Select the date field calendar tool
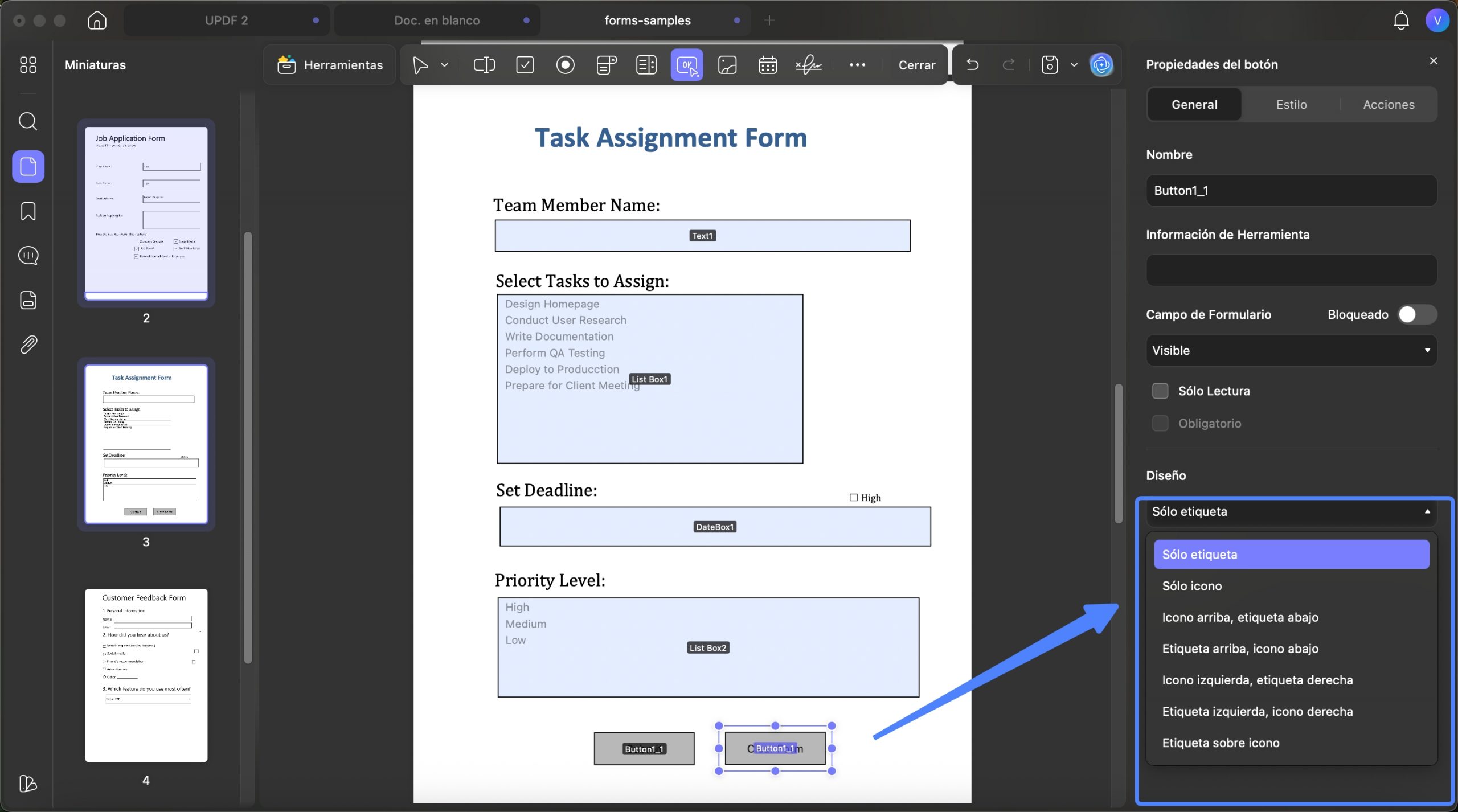This screenshot has width=1458, height=812. click(767, 65)
